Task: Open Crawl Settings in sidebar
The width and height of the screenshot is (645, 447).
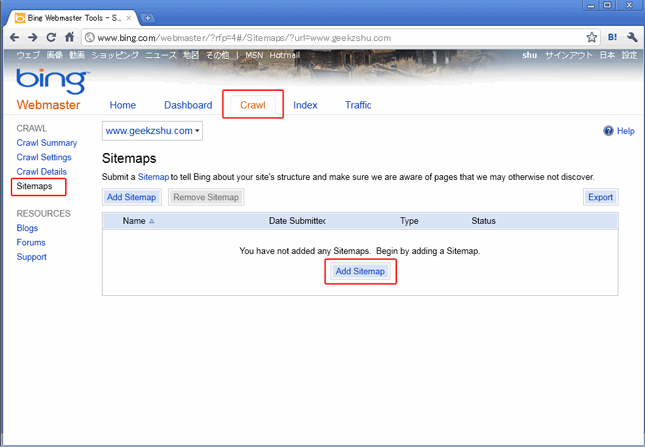Action: (44, 157)
